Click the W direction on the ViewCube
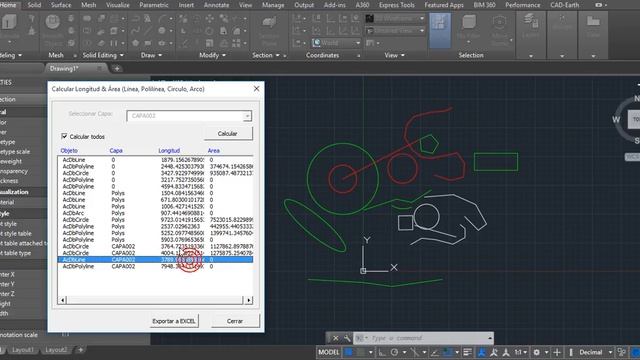 click(x=616, y=120)
